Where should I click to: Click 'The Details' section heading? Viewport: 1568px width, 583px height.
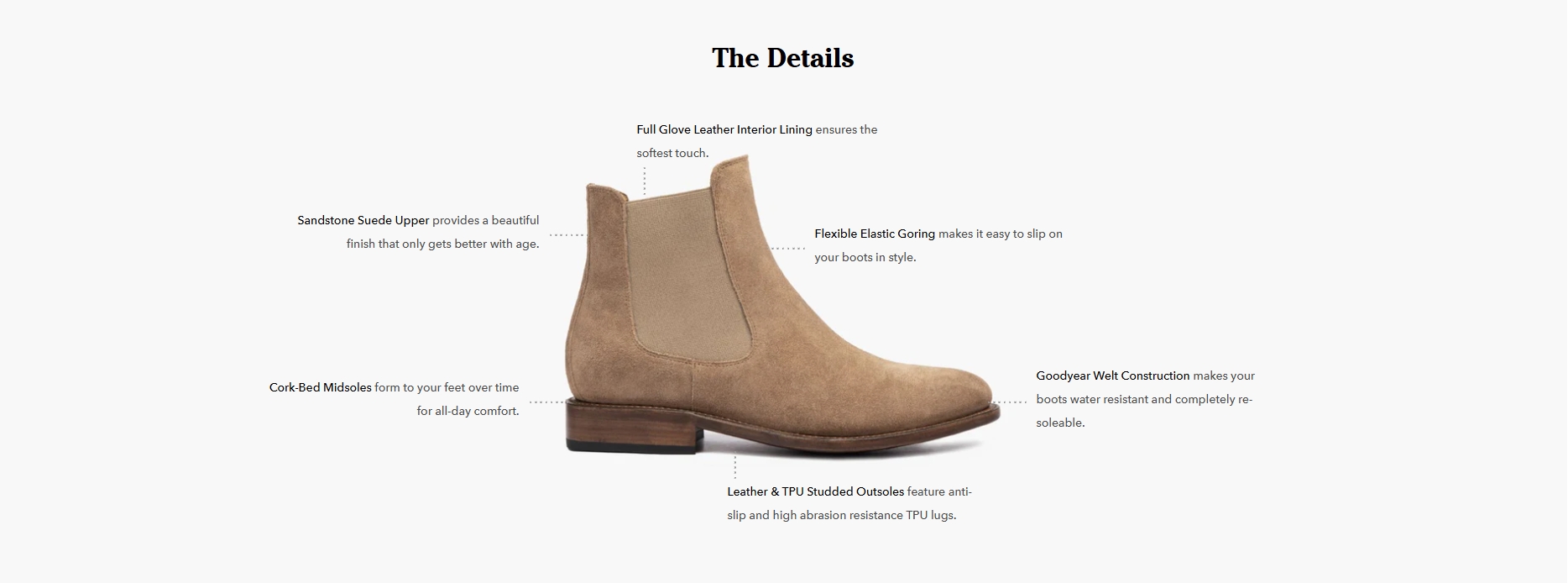783,58
